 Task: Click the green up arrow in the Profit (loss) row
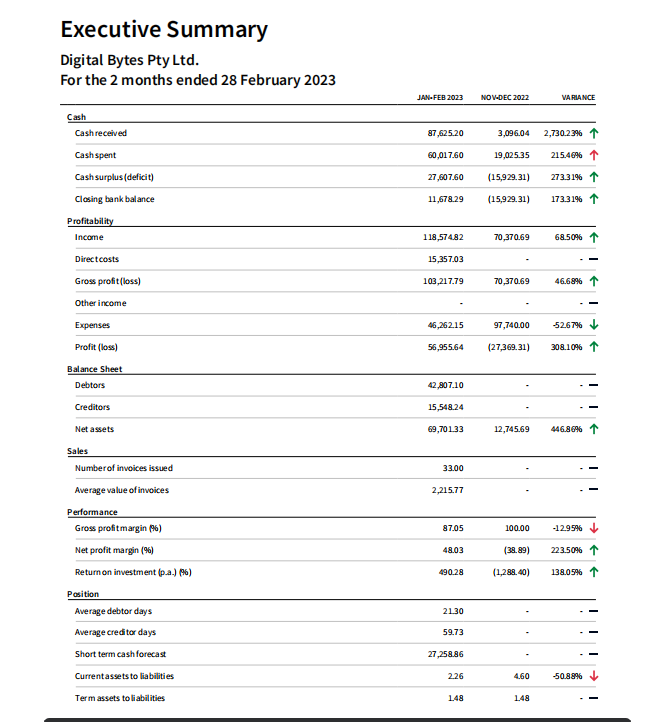(x=593, y=347)
